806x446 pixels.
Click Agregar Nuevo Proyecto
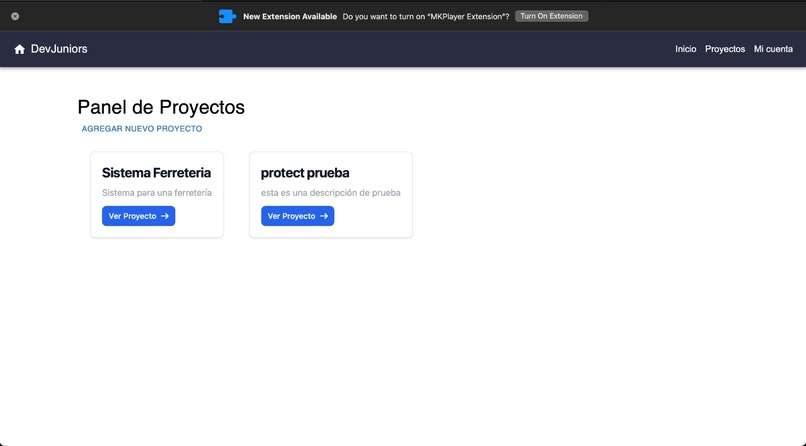pyautogui.click(x=142, y=128)
